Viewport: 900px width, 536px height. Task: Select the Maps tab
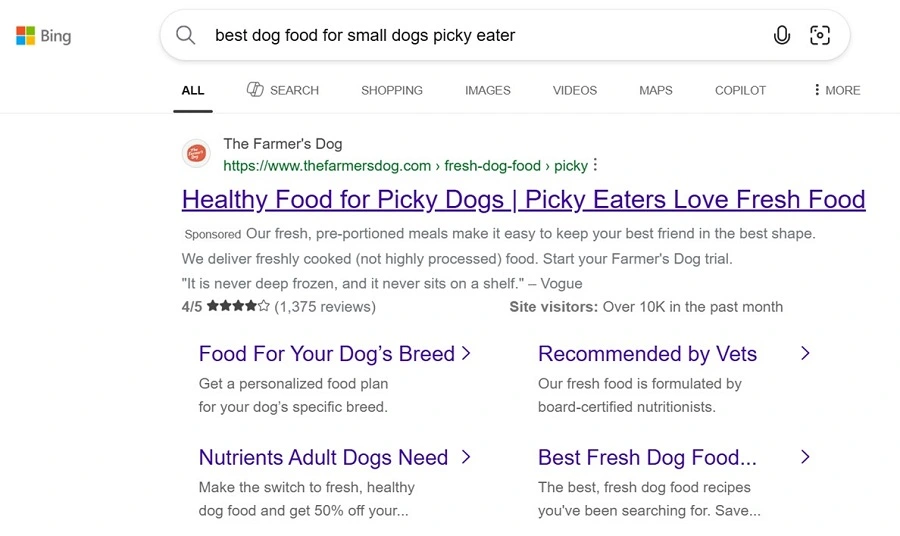[x=656, y=90]
